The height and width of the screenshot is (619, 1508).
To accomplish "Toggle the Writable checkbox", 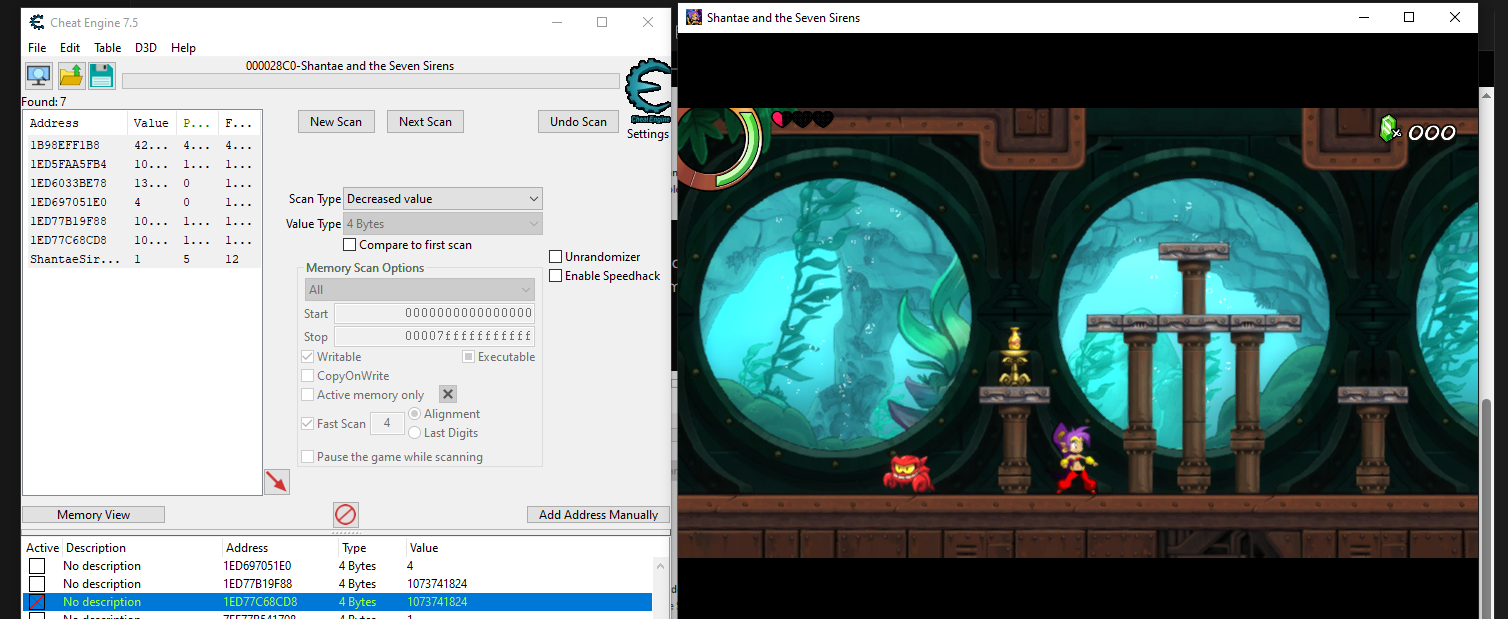I will 308,357.
